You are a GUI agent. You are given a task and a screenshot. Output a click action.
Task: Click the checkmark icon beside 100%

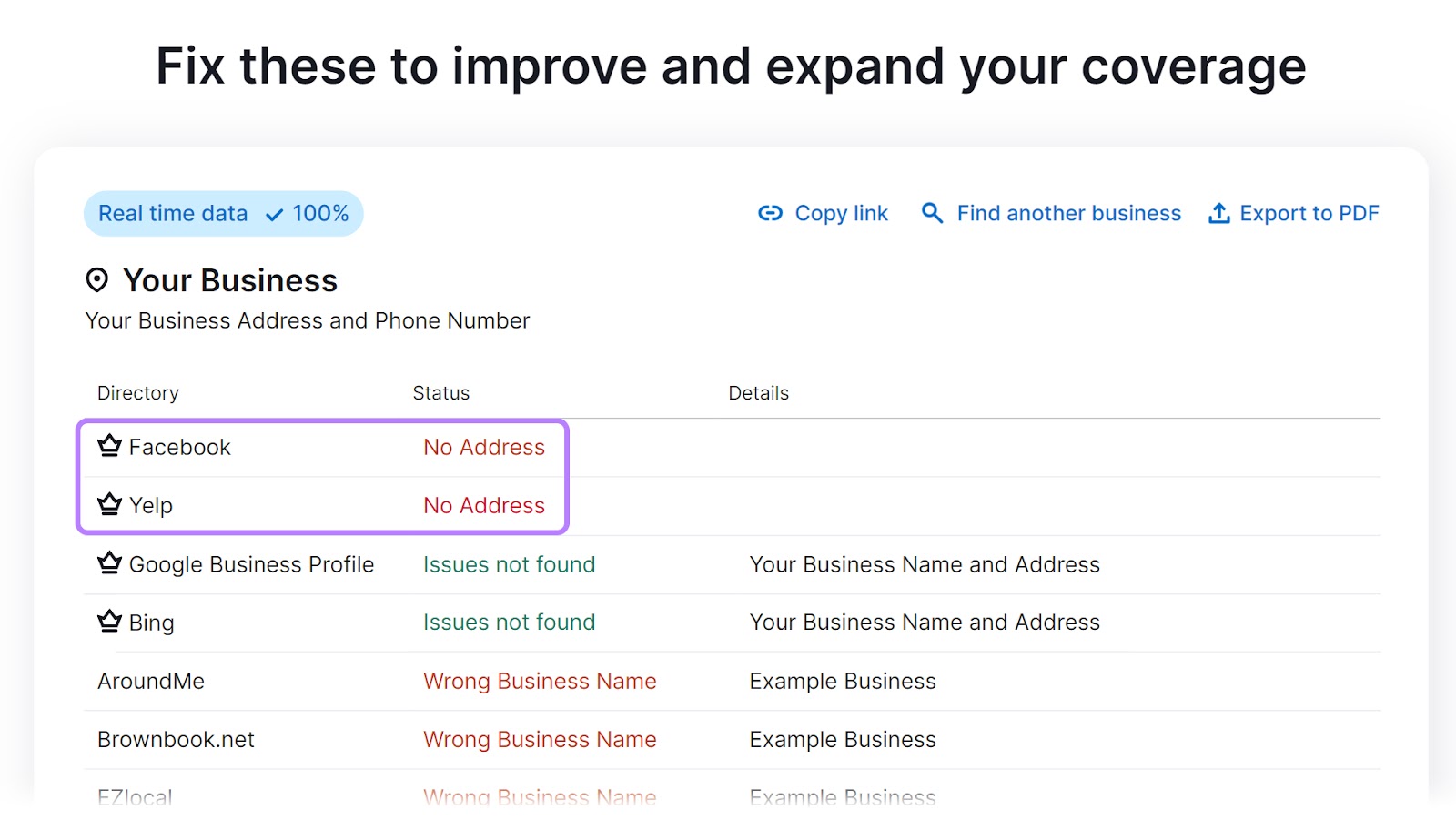(x=274, y=215)
